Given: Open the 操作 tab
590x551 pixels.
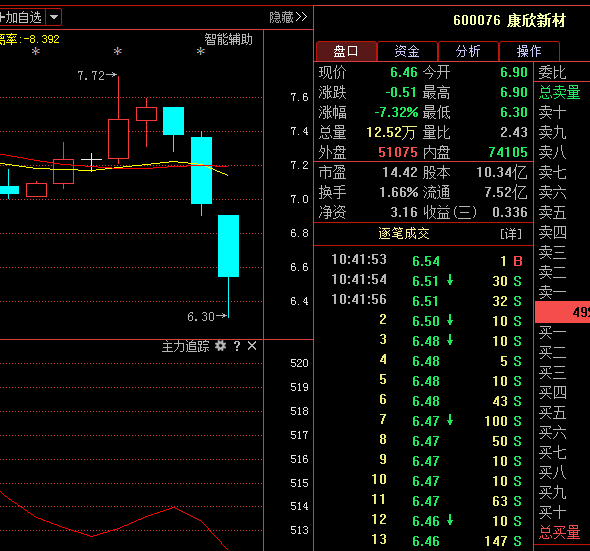Looking at the screenshot, I should 529,51.
